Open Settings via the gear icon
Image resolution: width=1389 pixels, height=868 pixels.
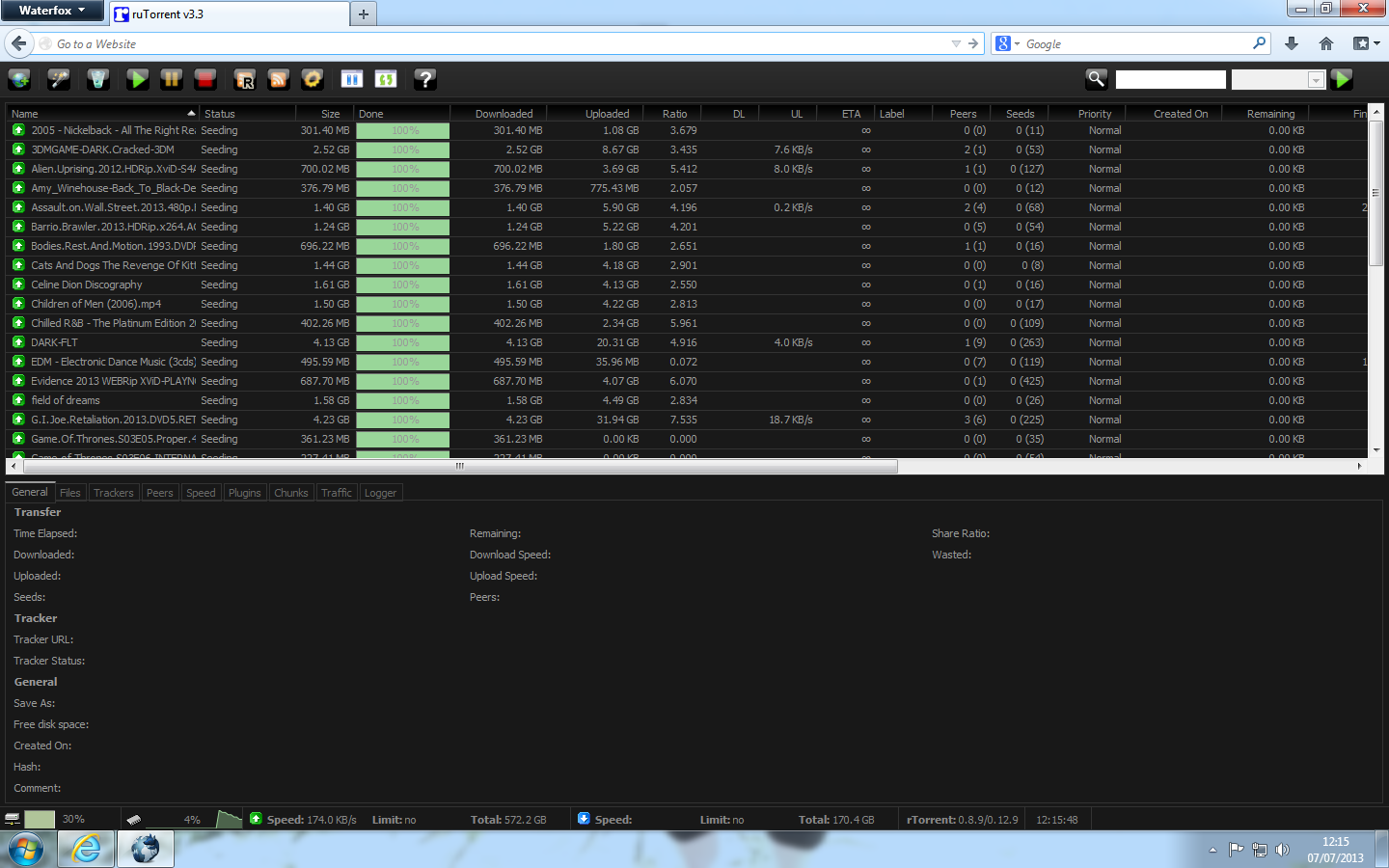point(312,79)
